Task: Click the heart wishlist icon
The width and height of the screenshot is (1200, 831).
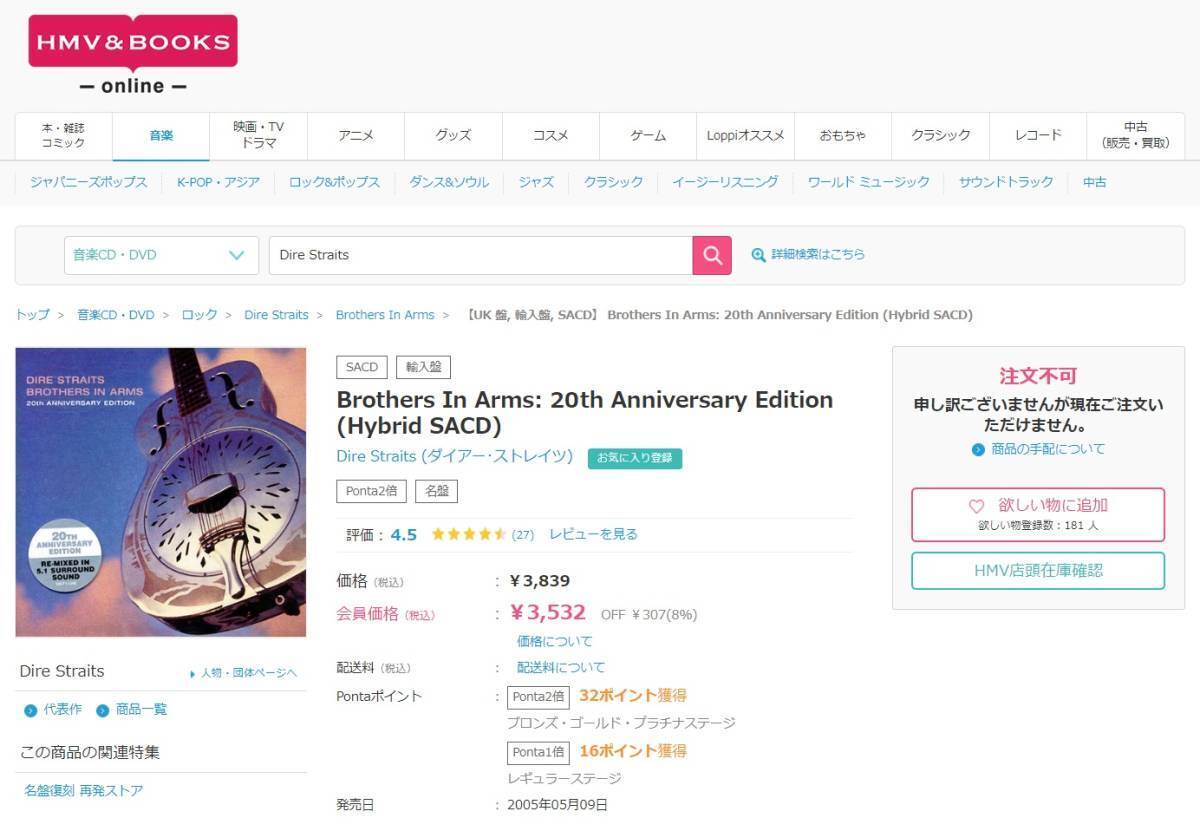Action: pos(977,506)
